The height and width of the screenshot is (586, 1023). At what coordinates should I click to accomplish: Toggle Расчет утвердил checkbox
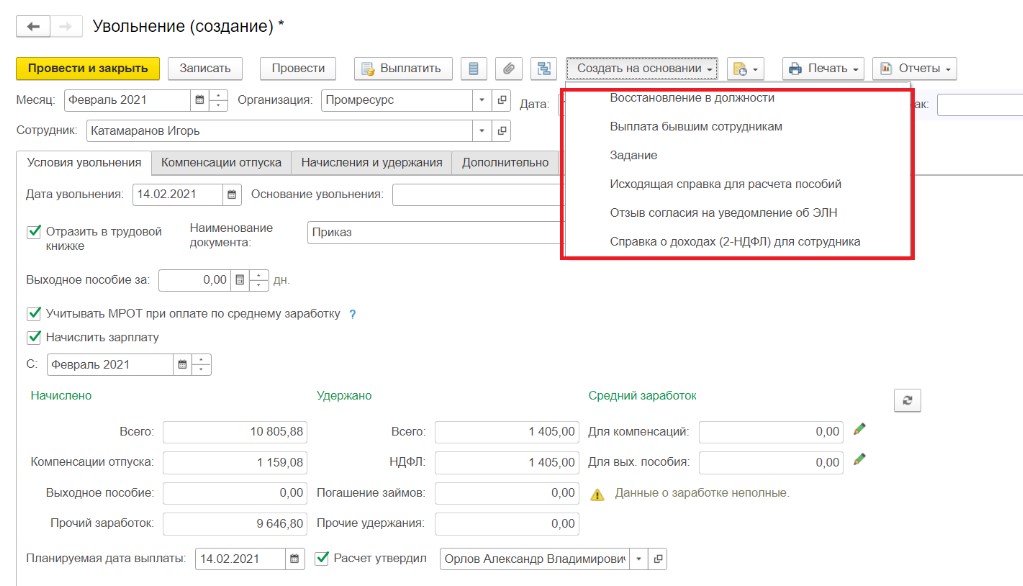[x=322, y=558]
